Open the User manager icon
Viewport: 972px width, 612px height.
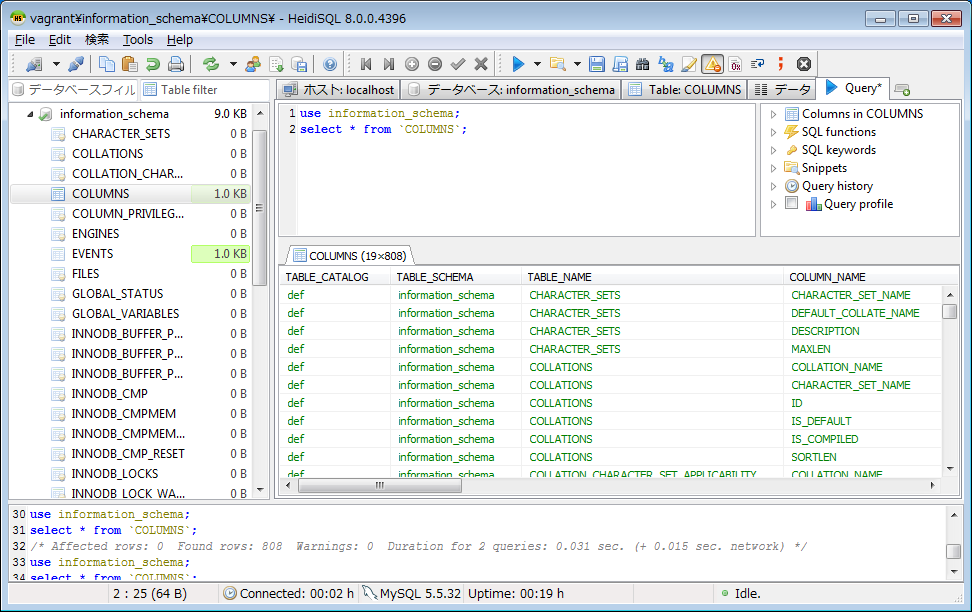point(253,64)
